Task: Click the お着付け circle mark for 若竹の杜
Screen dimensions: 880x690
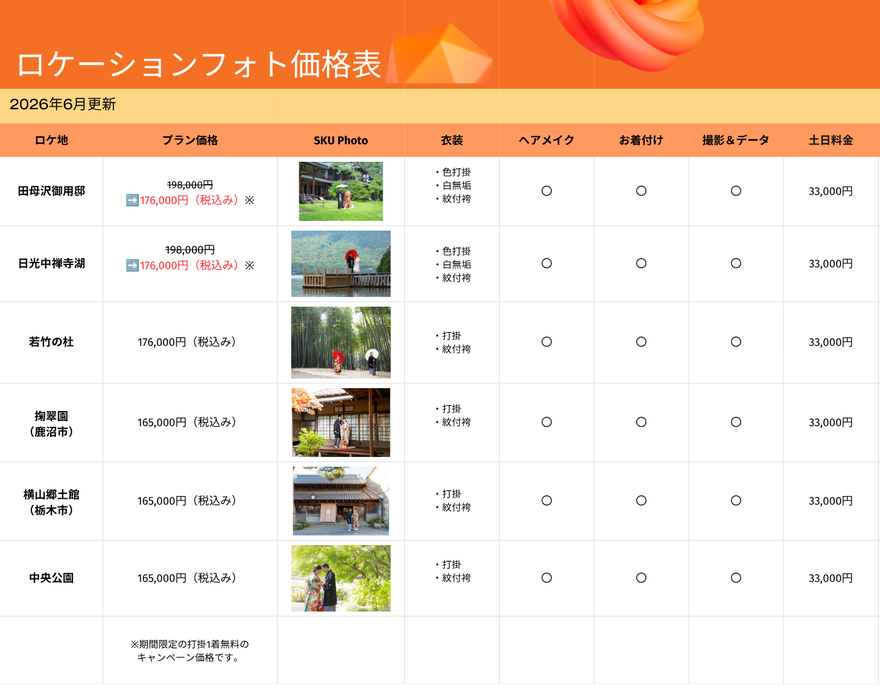Action: tap(641, 342)
